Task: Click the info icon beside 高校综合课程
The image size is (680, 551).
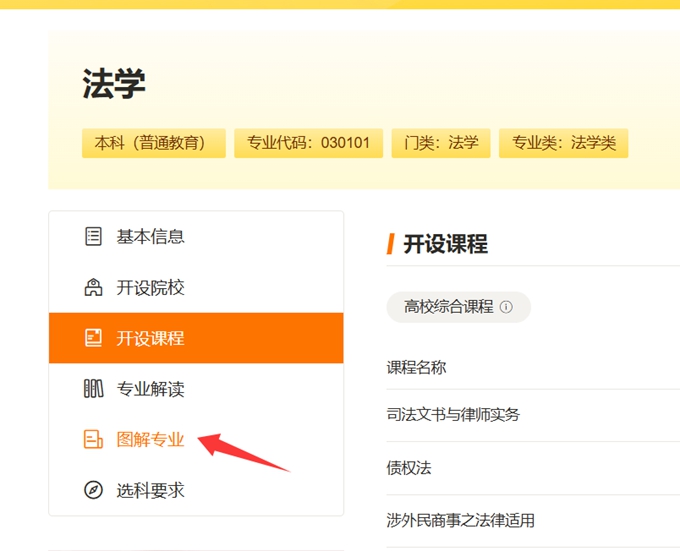Action: 506,307
